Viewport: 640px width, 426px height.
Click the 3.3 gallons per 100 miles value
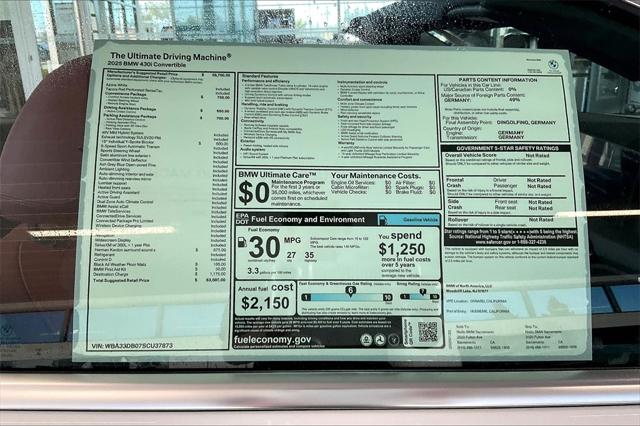click(x=253, y=271)
